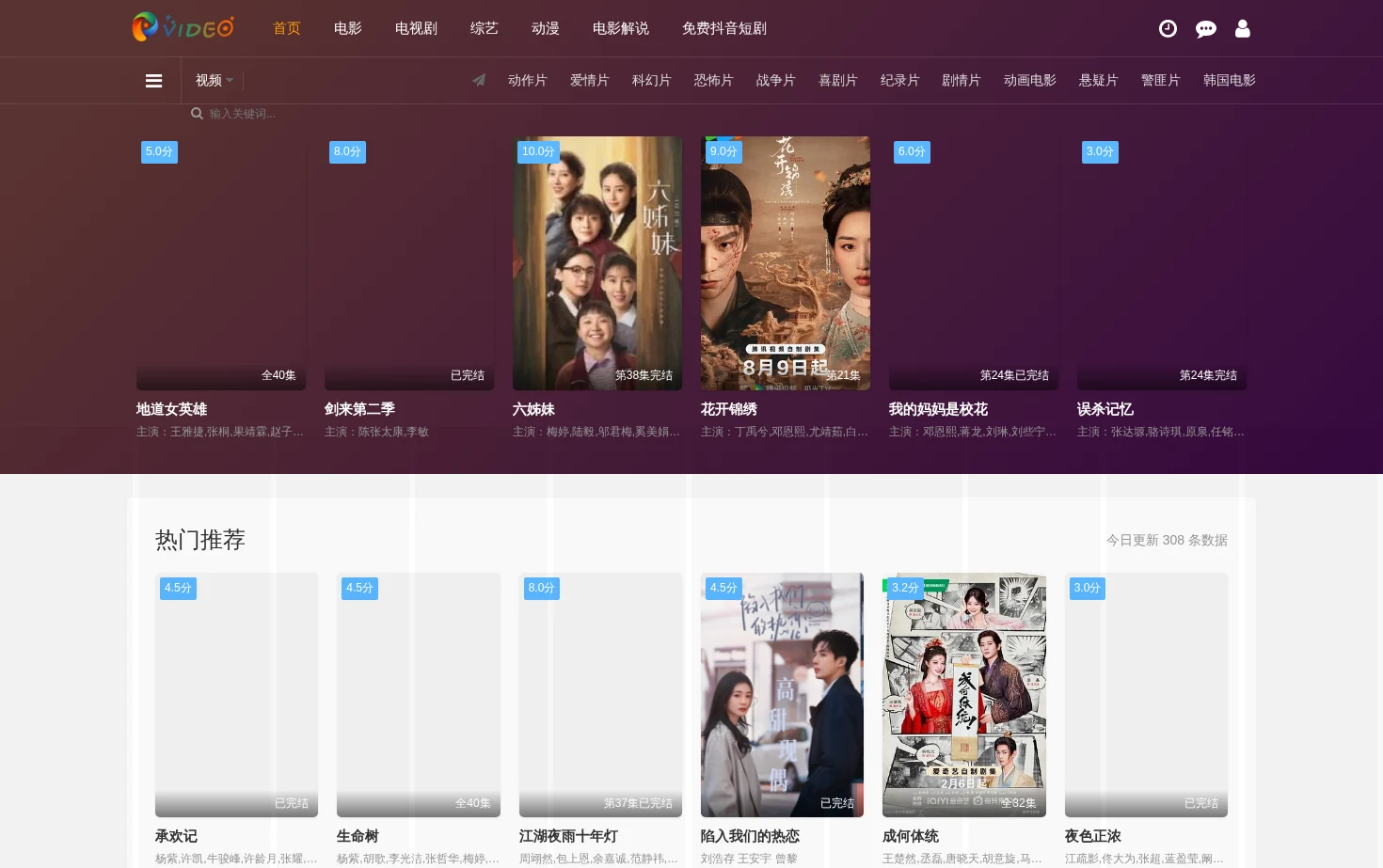
Task: Open the hamburger menu icon
Action: click(154, 81)
